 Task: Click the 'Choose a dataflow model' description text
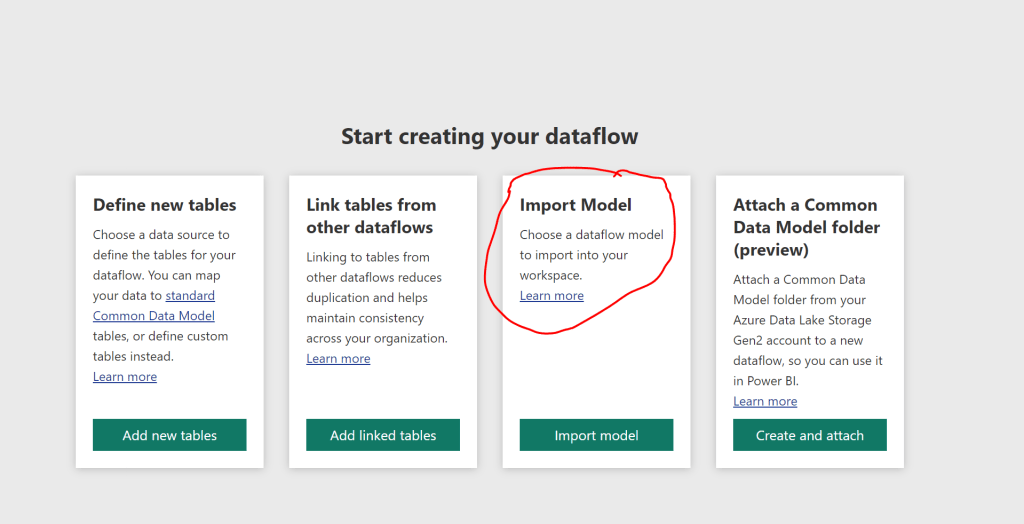(590, 255)
